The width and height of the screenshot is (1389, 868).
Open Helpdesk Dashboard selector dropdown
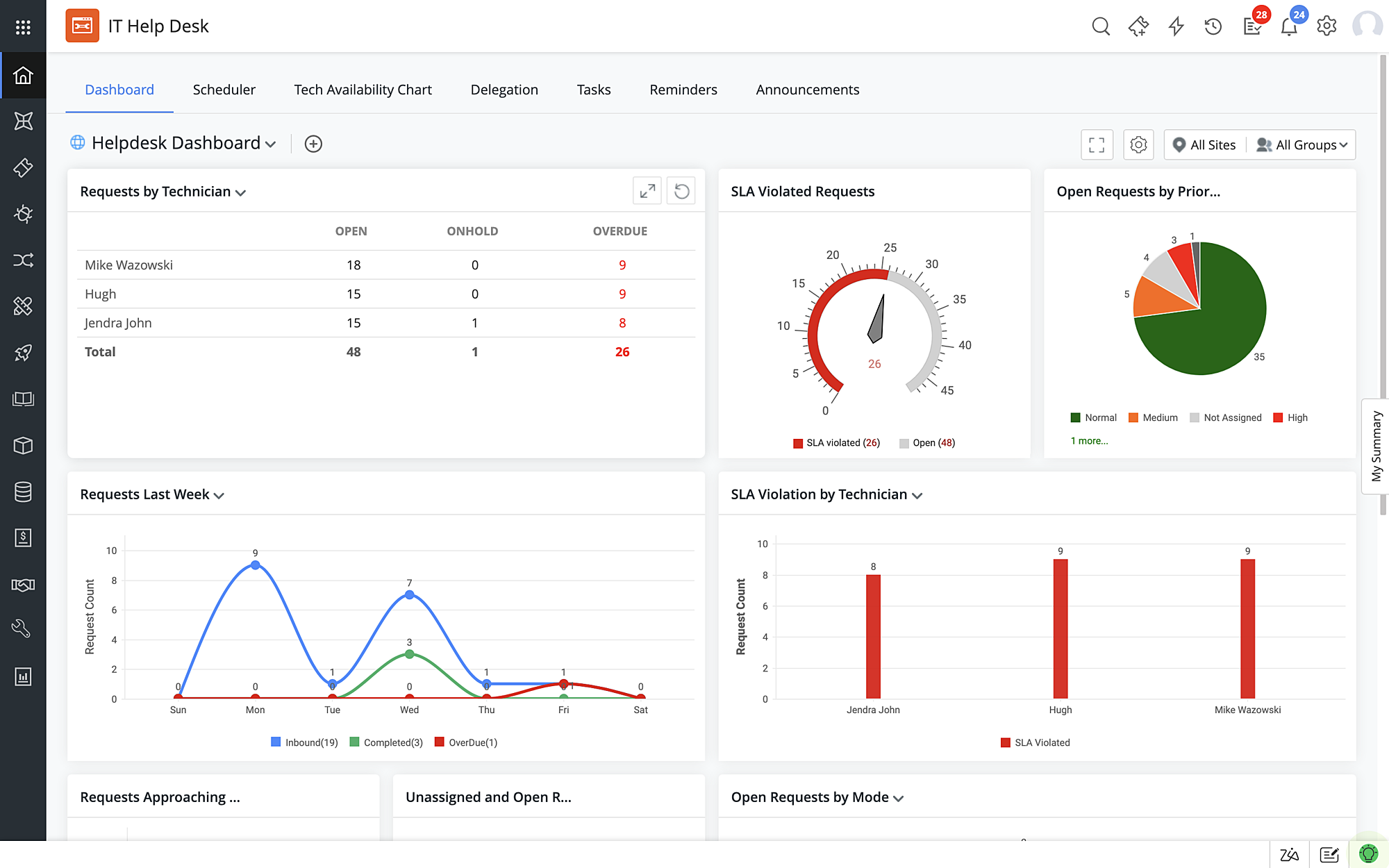tap(270, 144)
